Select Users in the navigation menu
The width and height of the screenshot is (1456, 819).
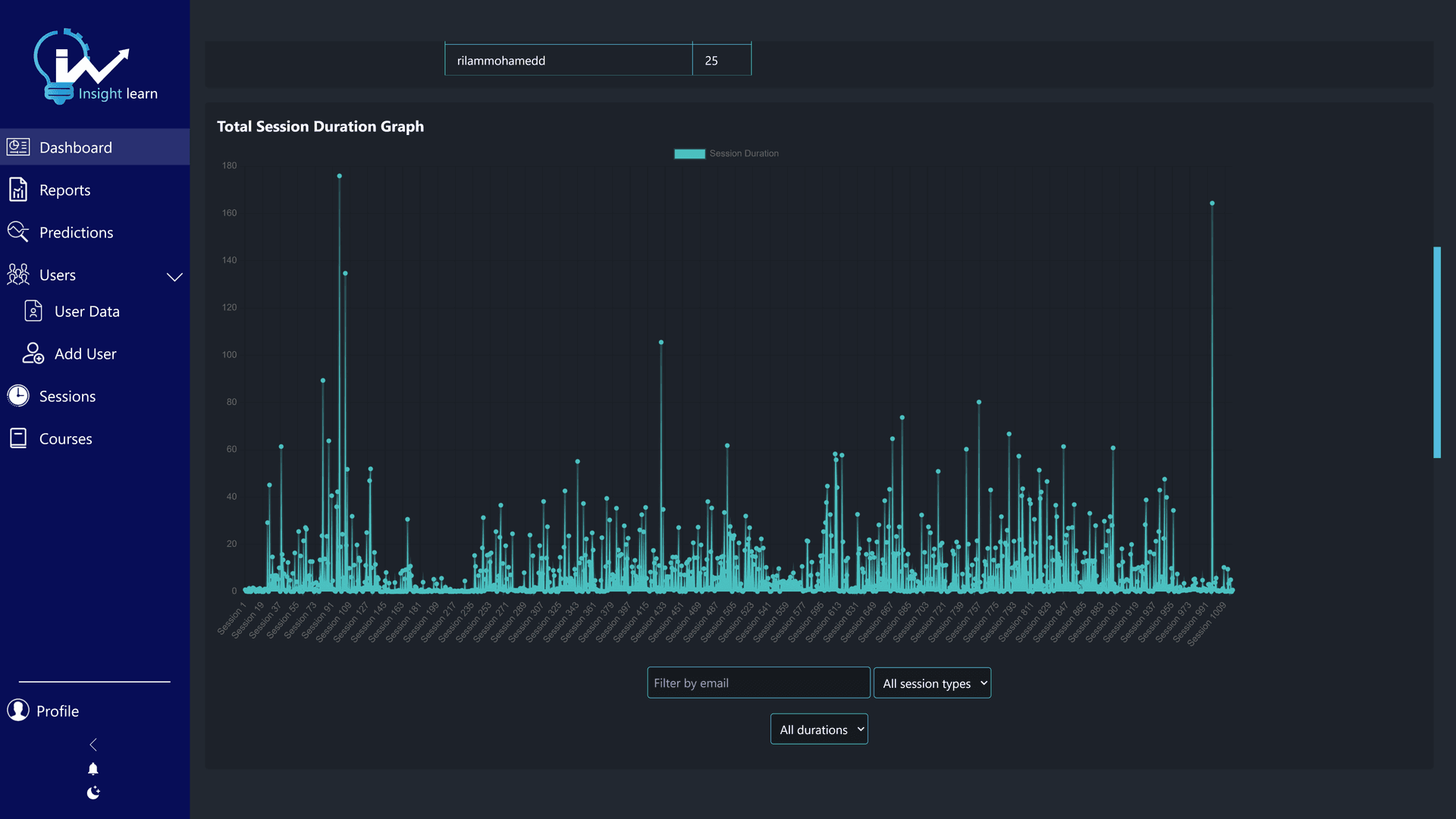[x=58, y=275]
